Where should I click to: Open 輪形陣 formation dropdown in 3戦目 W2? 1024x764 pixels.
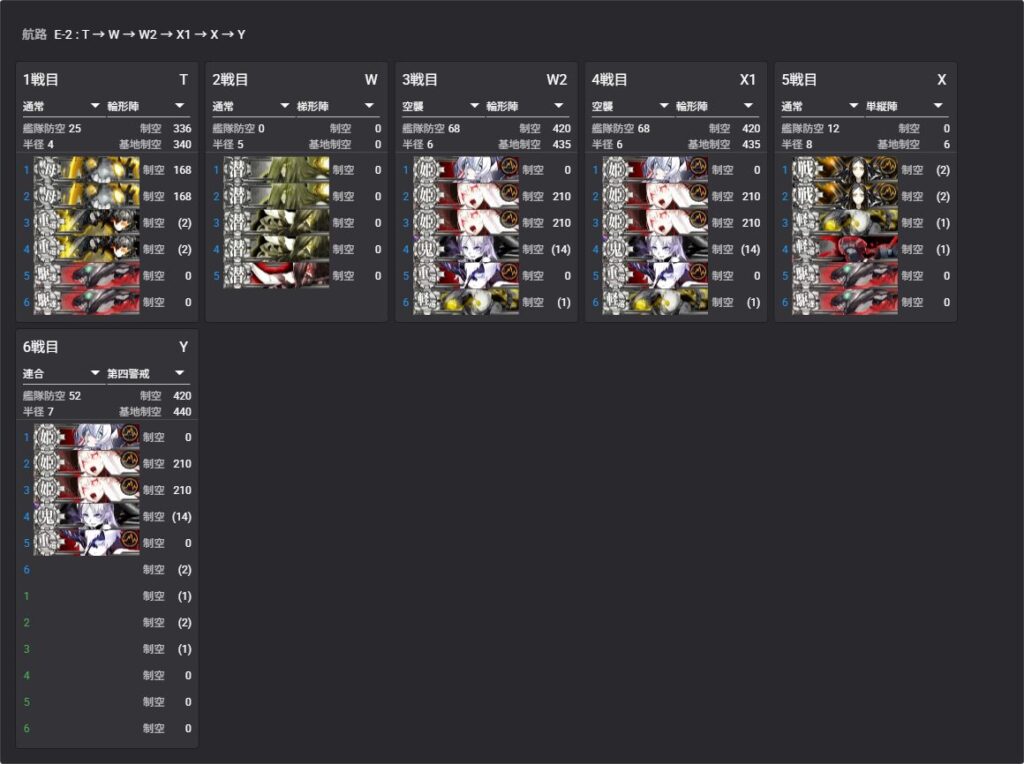527,106
